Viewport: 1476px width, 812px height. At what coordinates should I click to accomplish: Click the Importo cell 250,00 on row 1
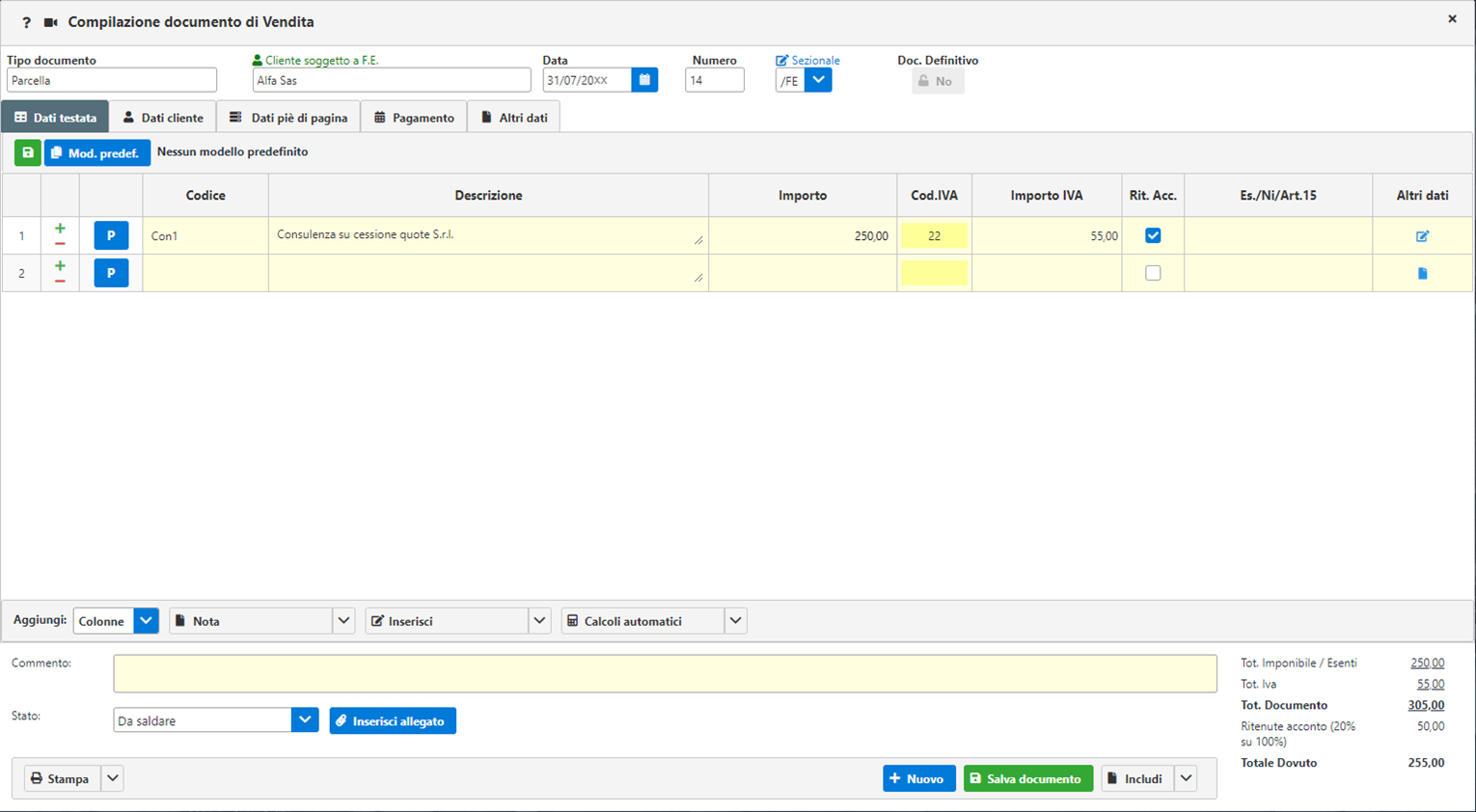pos(803,235)
